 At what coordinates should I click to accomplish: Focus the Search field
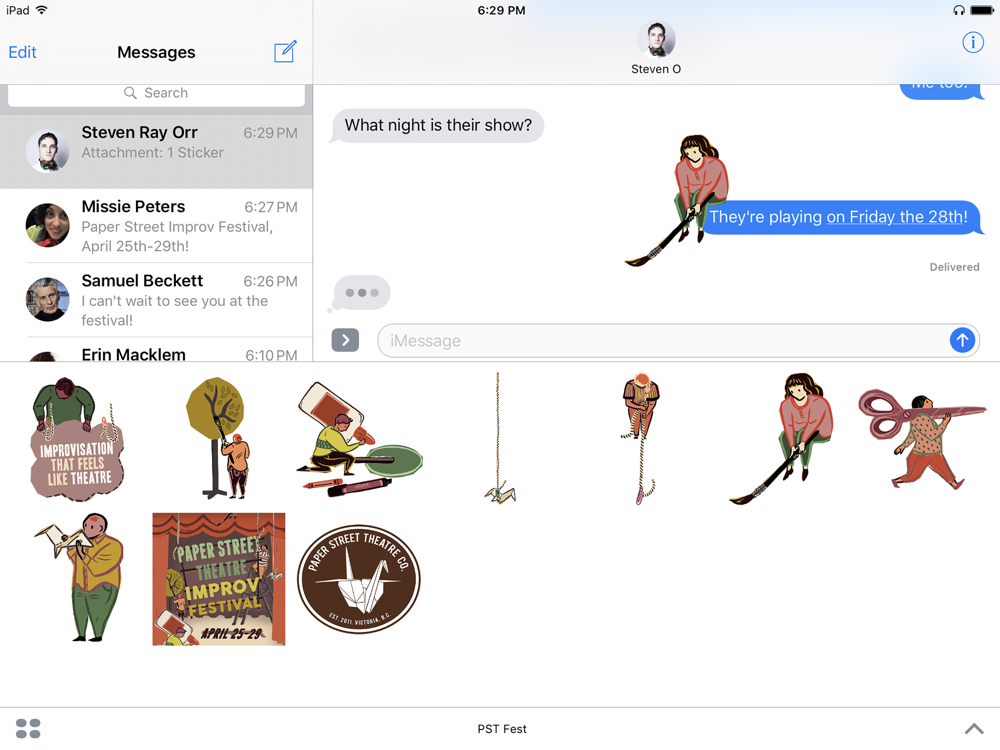pos(156,93)
